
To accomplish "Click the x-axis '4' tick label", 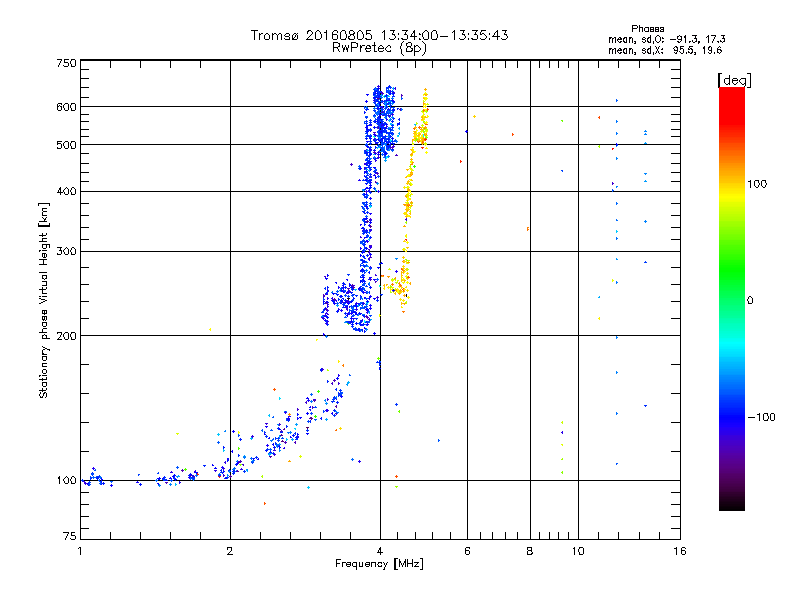I will click(x=380, y=551).
